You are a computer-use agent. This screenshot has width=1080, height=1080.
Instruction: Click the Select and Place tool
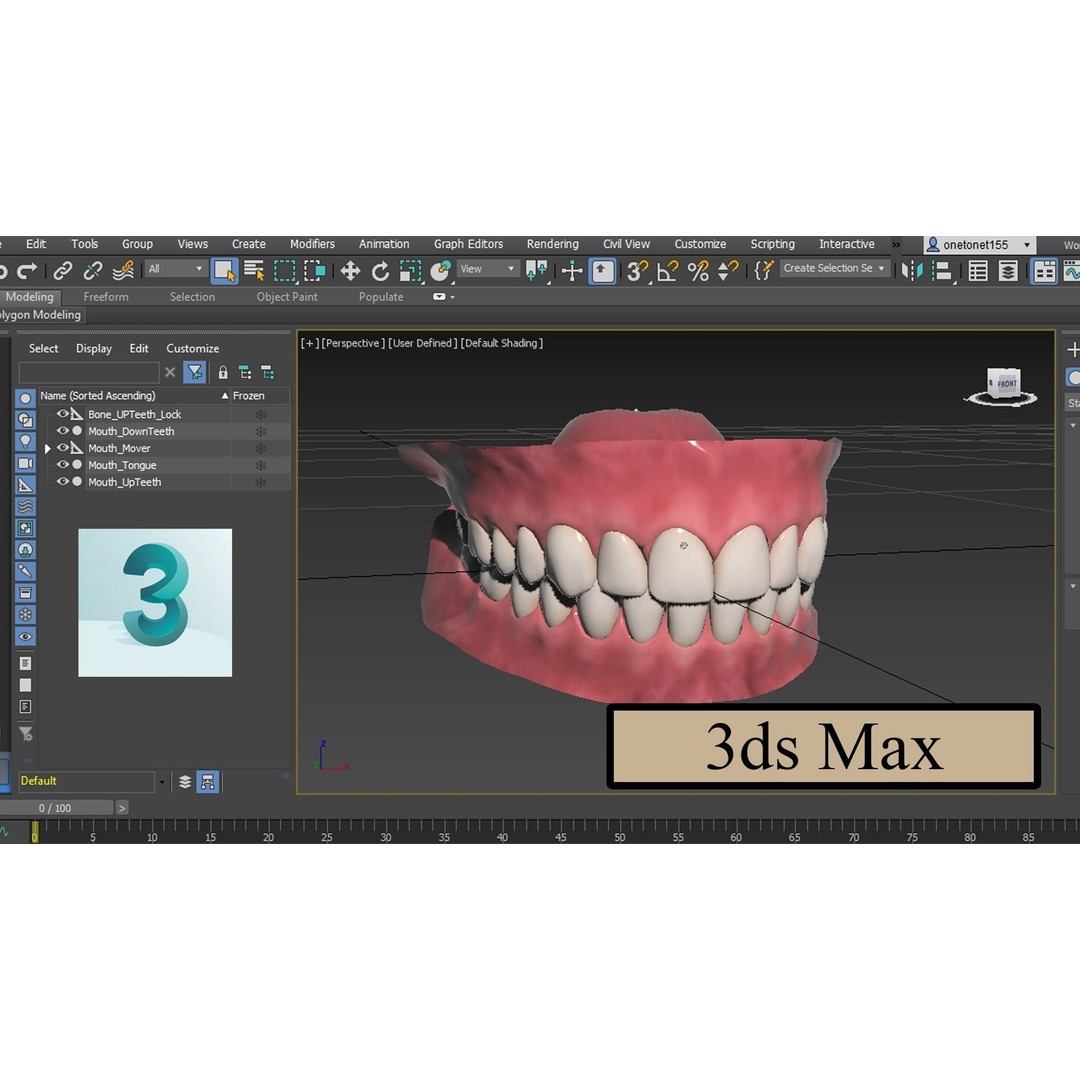click(440, 271)
